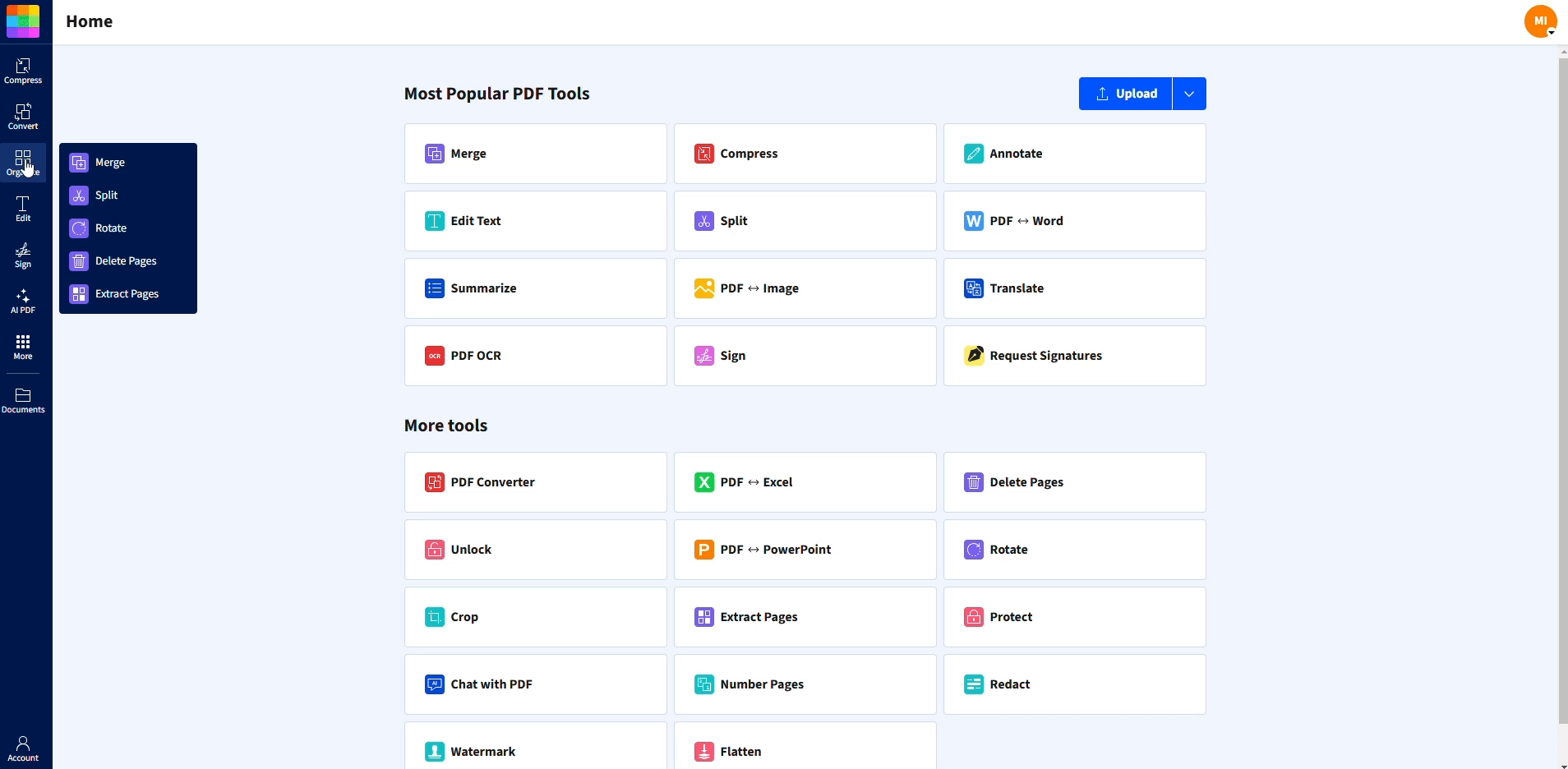Image resolution: width=1568 pixels, height=769 pixels.
Task: Click the Rotate card icon
Action: (974, 550)
